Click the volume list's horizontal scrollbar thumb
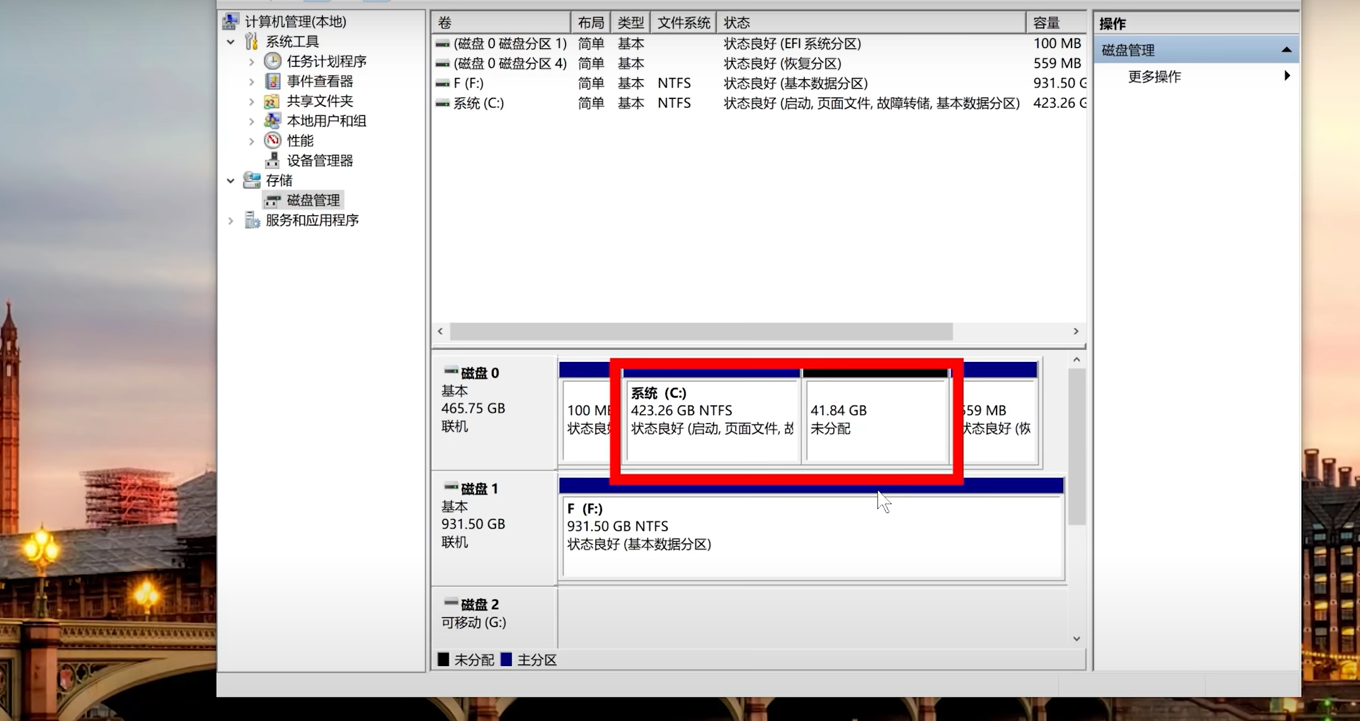 click(701, 331)
